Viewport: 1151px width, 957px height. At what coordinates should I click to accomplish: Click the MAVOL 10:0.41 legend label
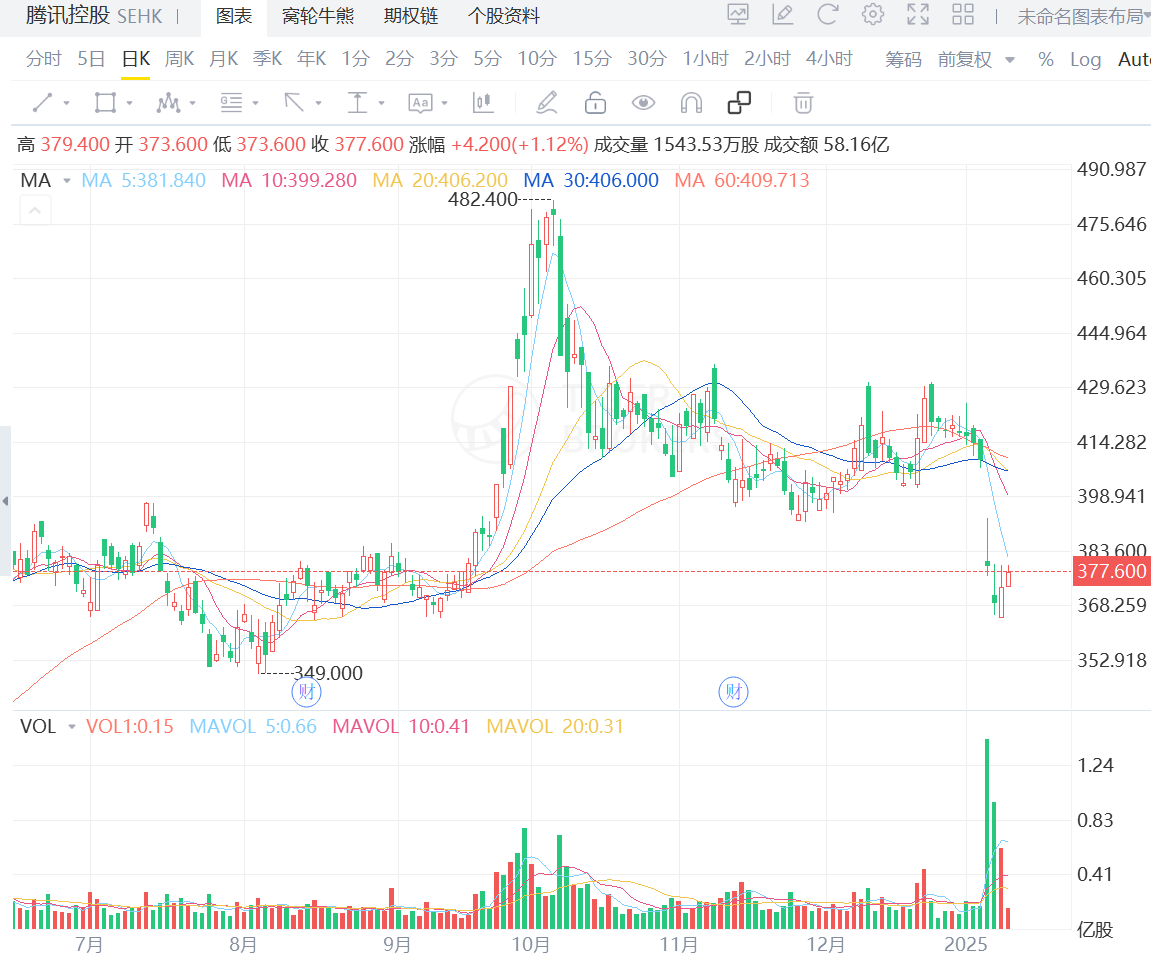[401, 727]
